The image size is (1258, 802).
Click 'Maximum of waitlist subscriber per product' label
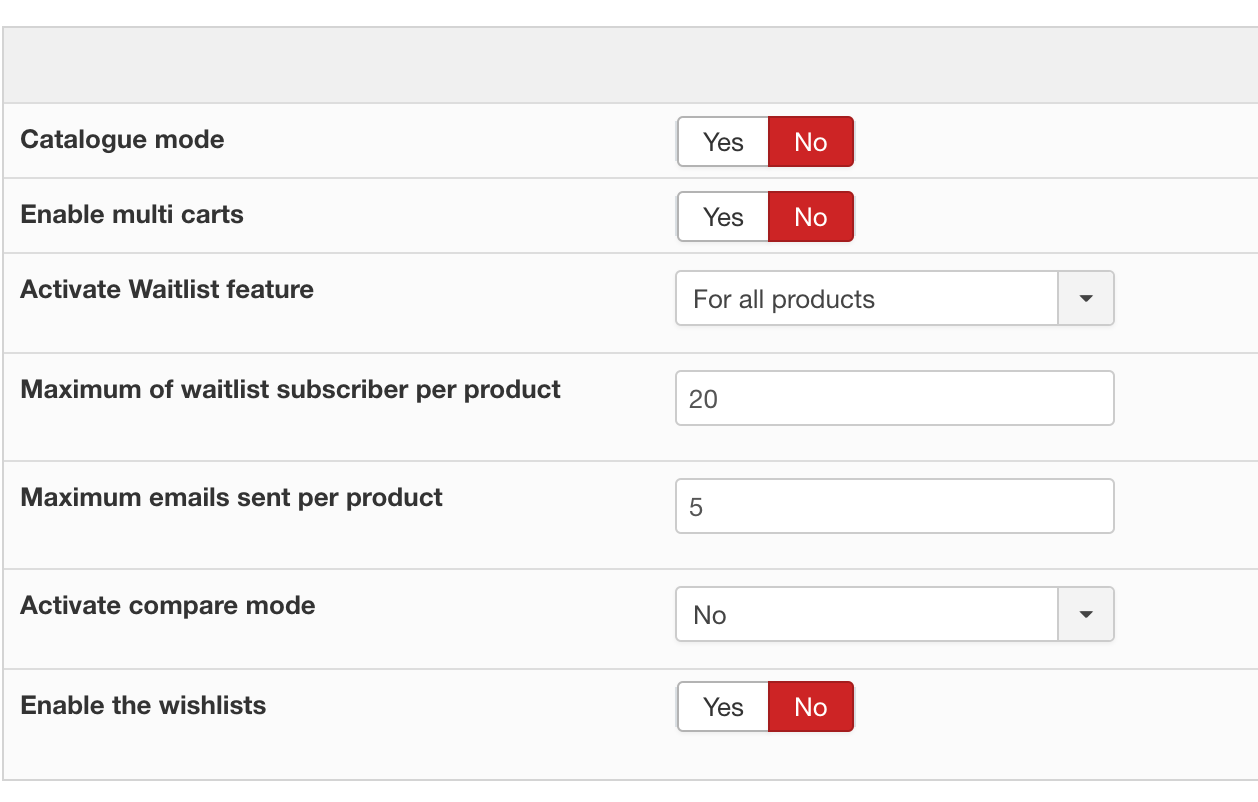(290, 389)
